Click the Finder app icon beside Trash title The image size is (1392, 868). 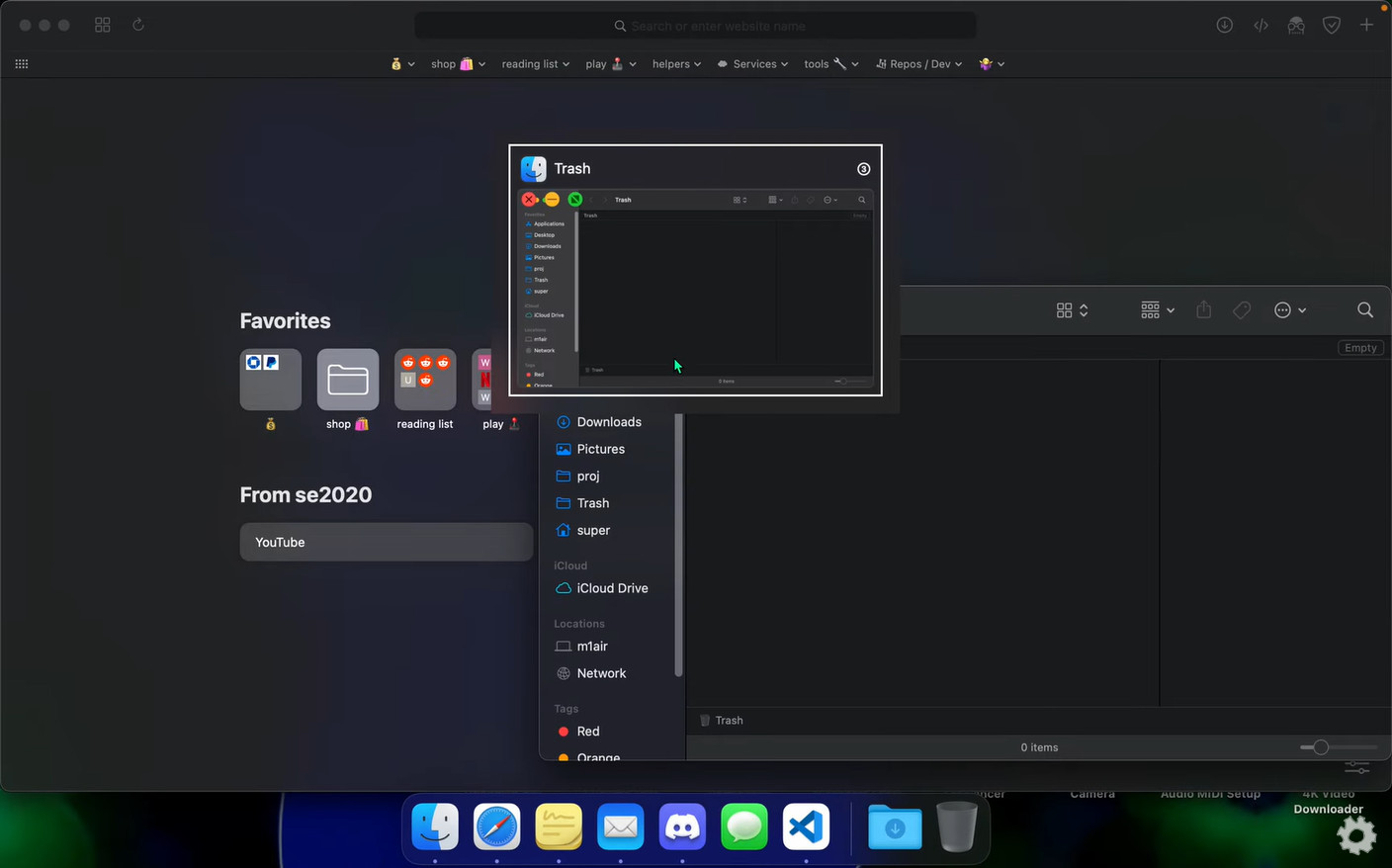point(534,169)
